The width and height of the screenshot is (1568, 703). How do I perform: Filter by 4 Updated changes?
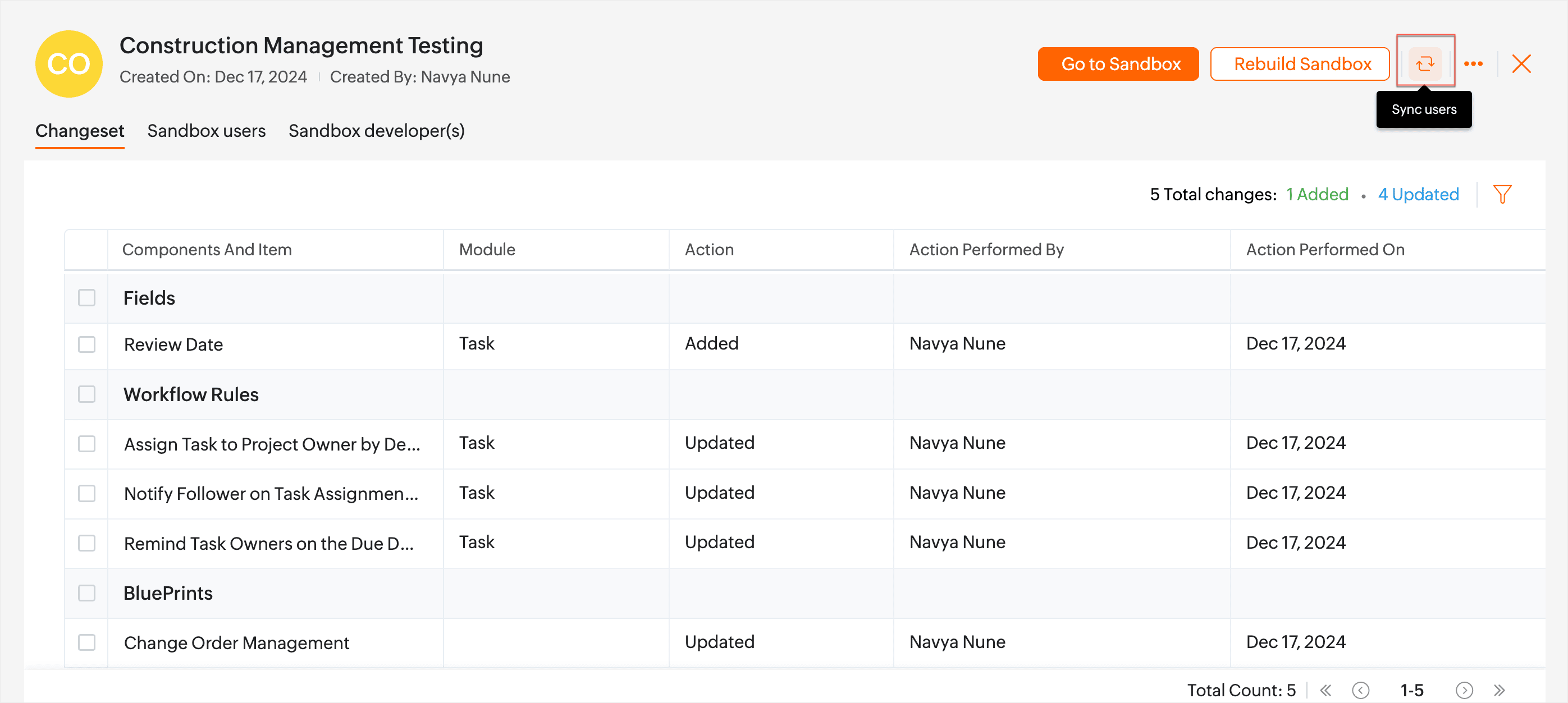tap(1418, 194)
